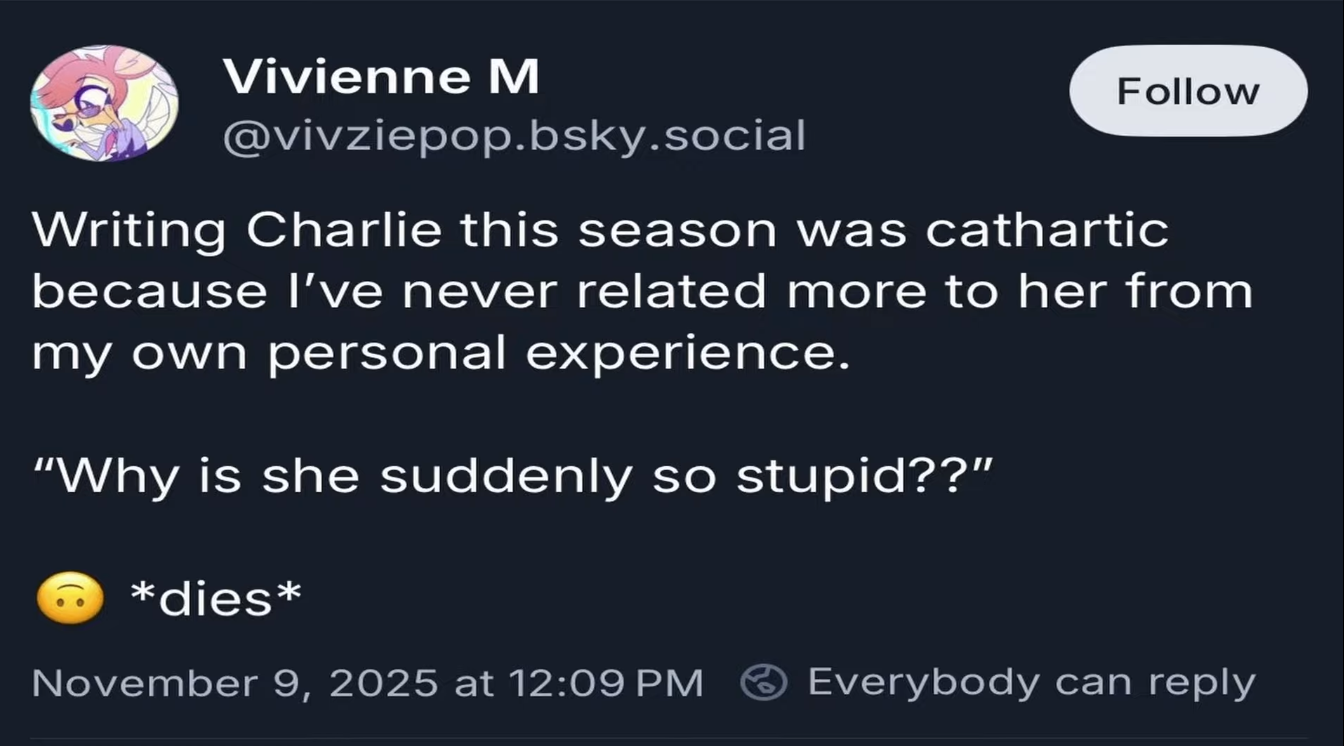The width and height of the screenshot is (1344, 746).
Task: Click the globe icon beside Everybody can reply
Action: pyautogui.click(x=765, y=682)
